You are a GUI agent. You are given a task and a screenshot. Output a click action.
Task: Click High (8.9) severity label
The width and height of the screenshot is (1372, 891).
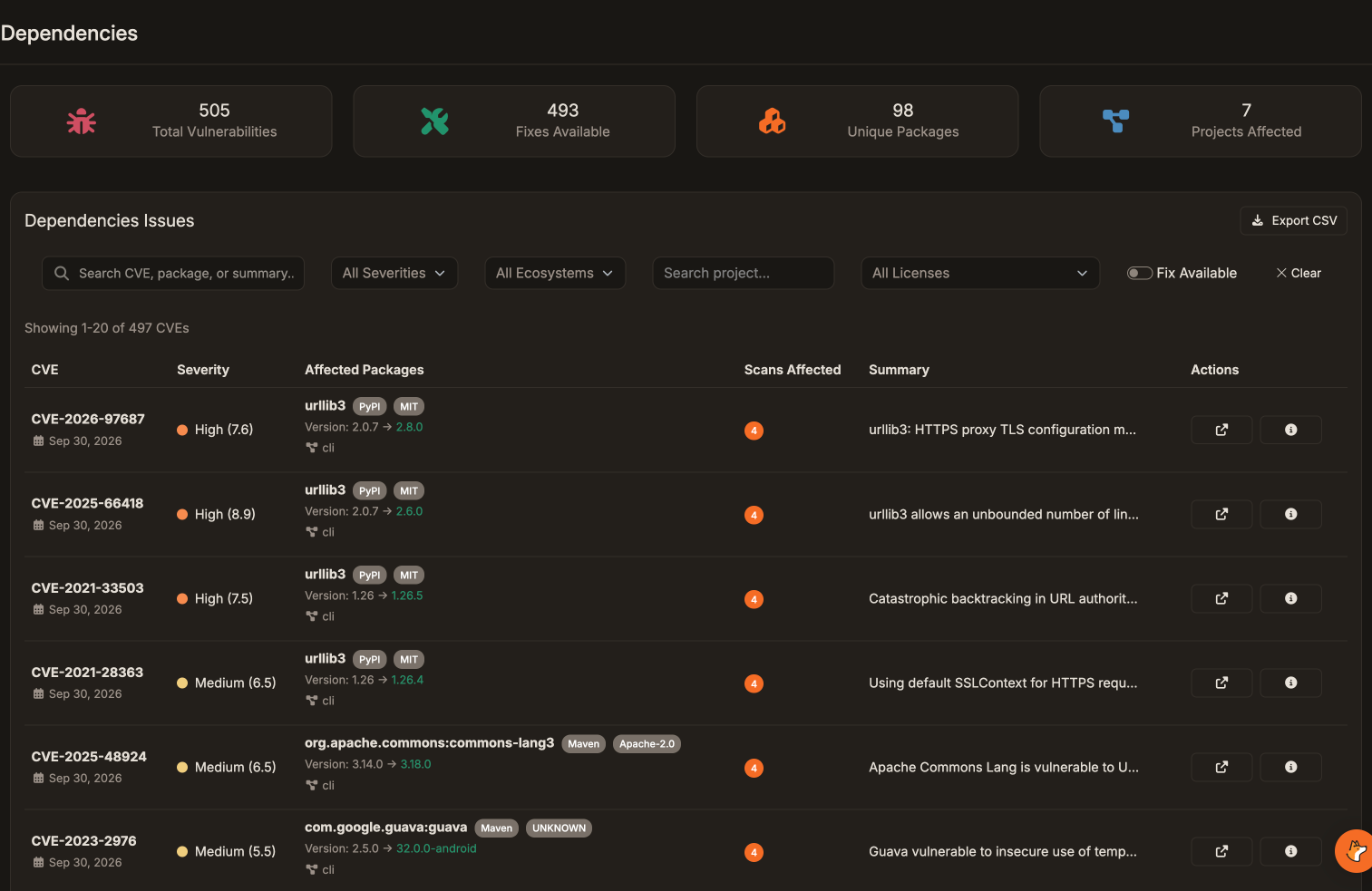click(x=225, y=514)
